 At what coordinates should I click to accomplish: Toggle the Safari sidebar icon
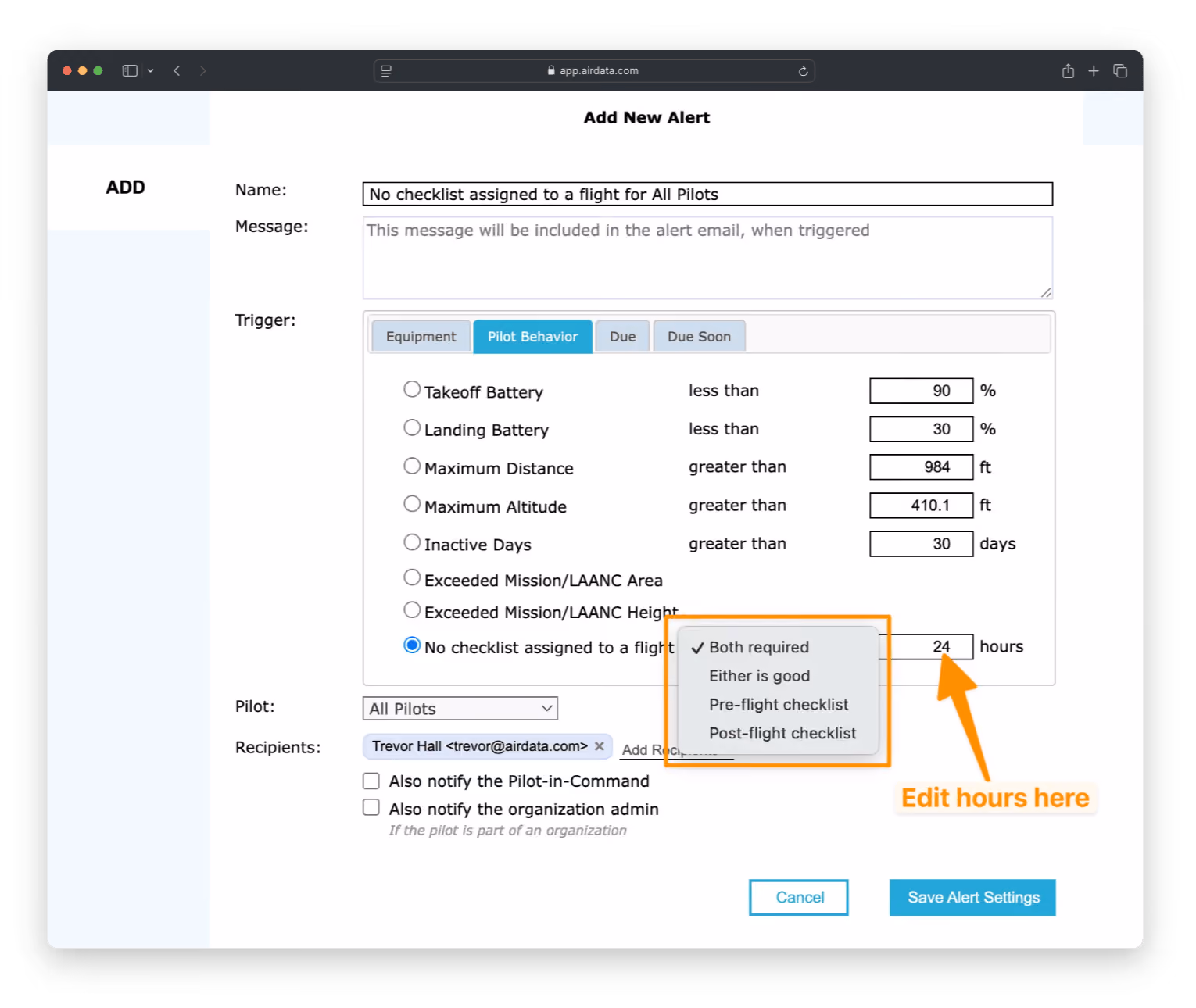pyautogui.click(x=130, y=70)
